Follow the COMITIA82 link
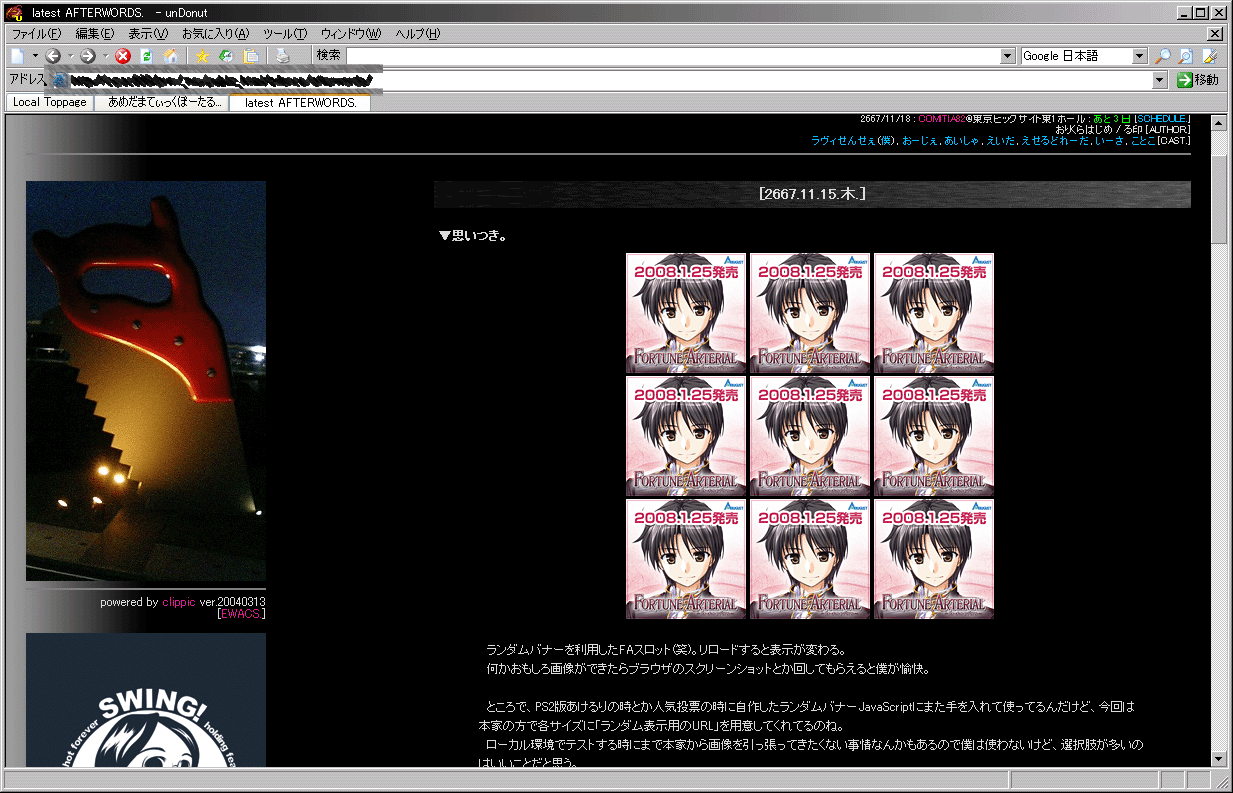The height and width of the screenshot is (793, 1233). 941,119
